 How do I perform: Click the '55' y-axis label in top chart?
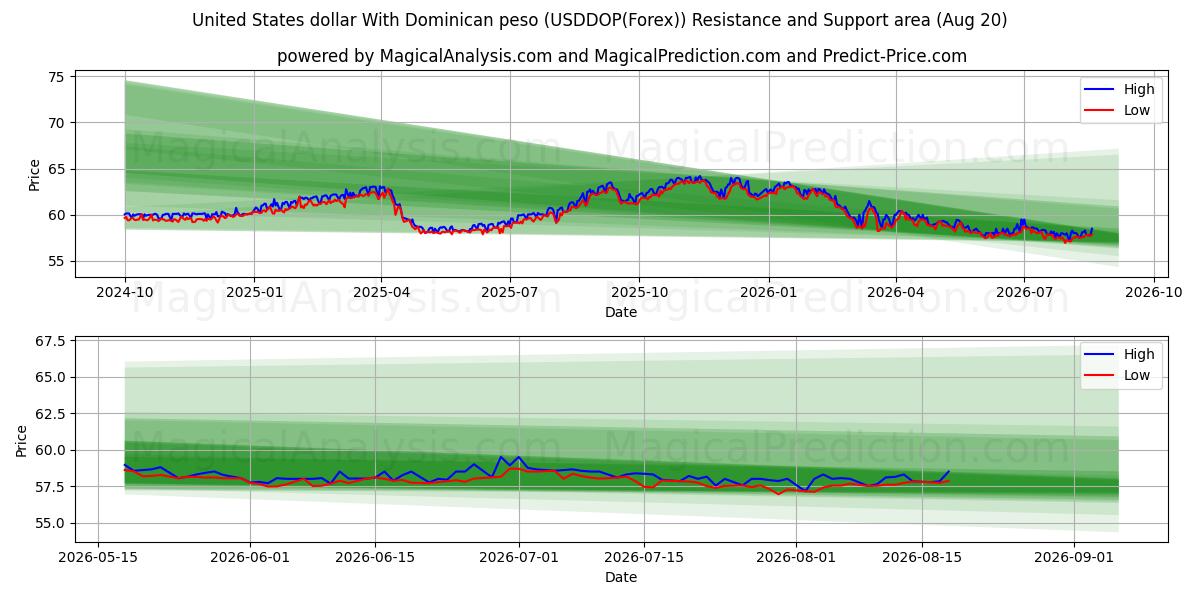[x=56, y=261]
